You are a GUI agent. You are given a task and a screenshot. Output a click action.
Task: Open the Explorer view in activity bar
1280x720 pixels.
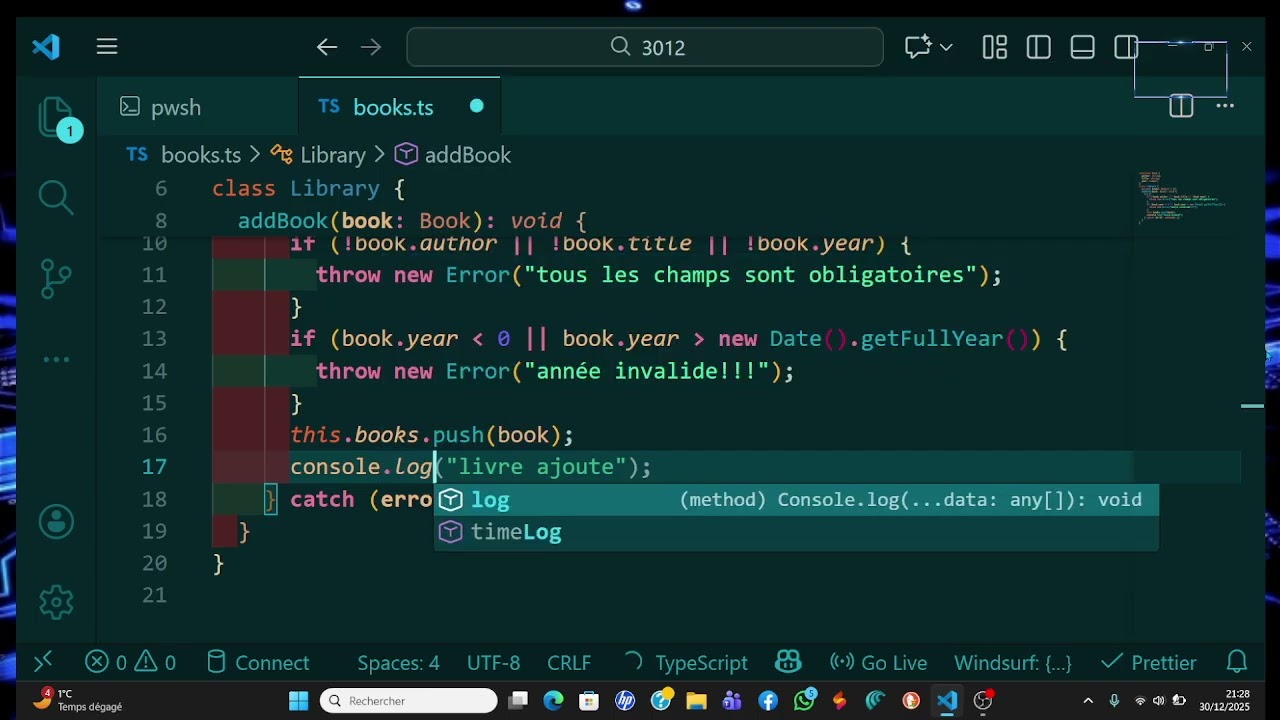(x=56, y=117)
